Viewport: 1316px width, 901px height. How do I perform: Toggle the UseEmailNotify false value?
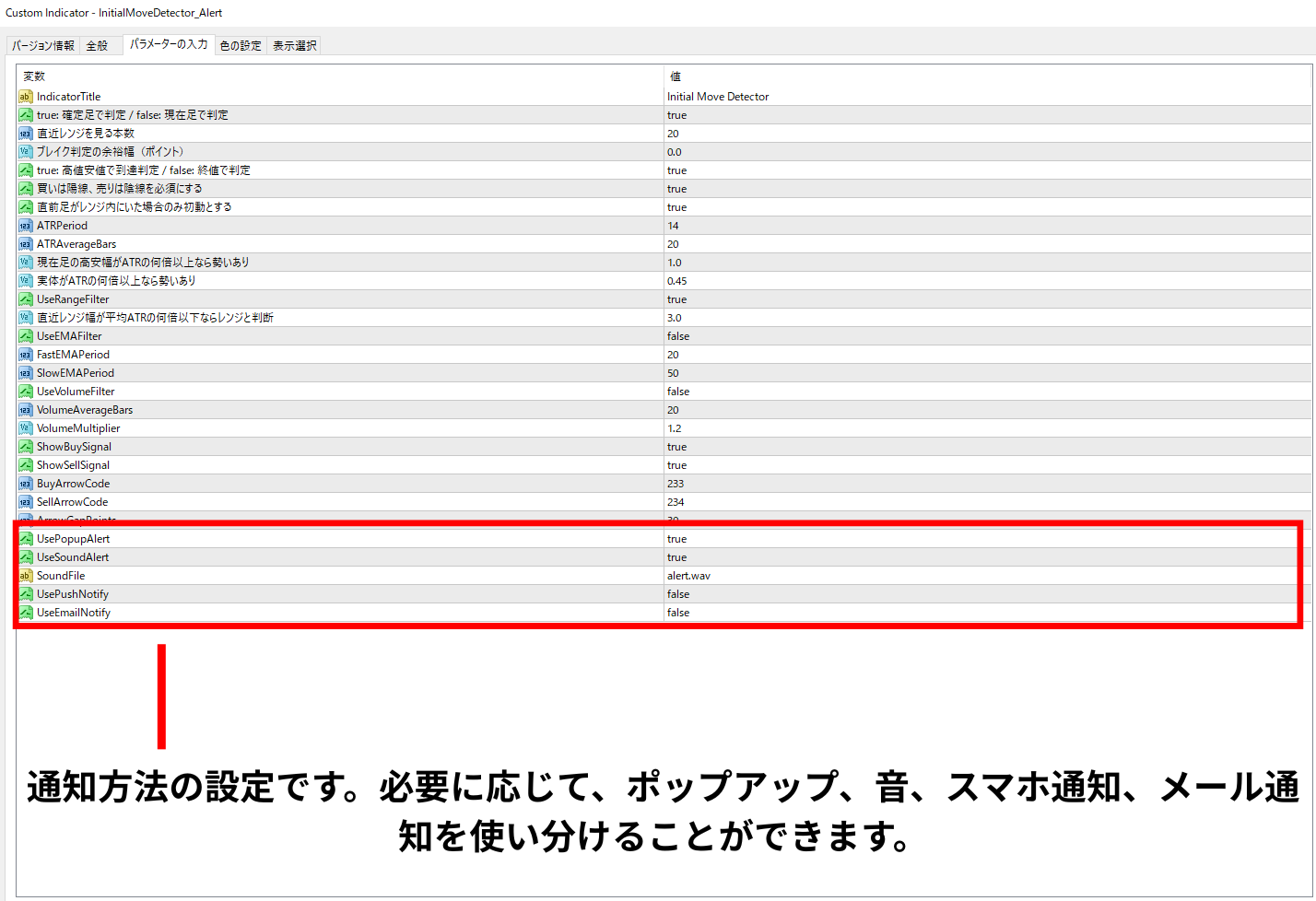coord(678,613)
